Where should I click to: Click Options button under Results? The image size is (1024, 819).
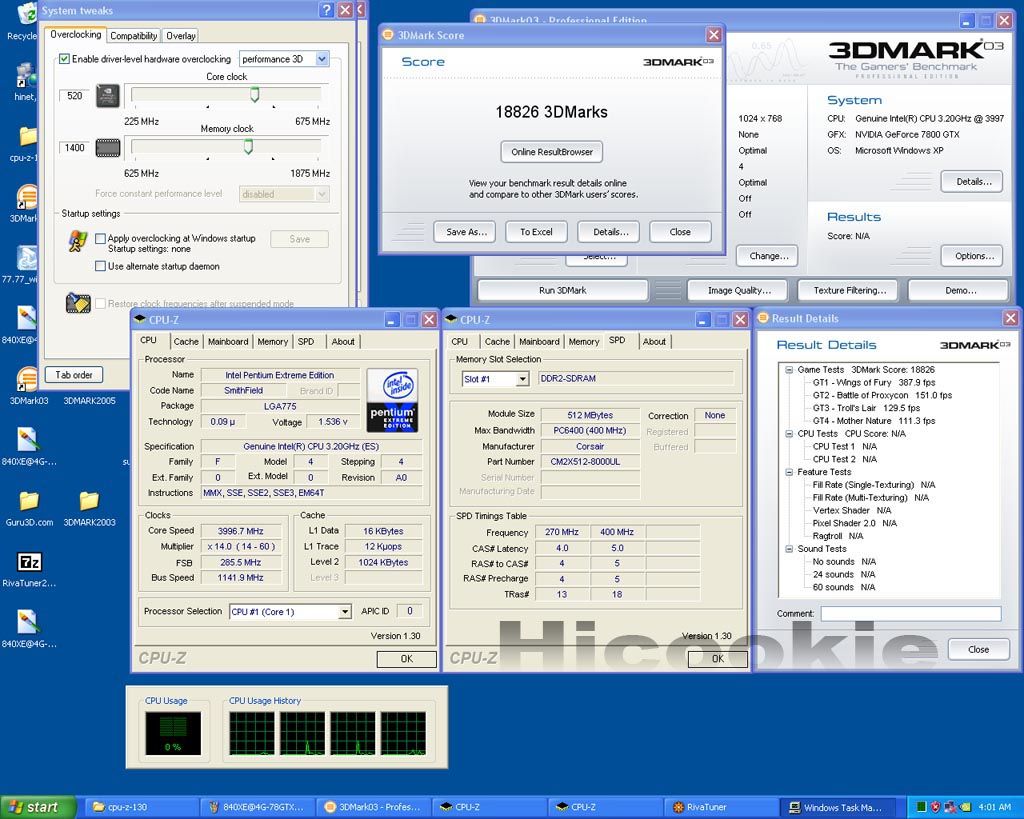pos(972,256)
